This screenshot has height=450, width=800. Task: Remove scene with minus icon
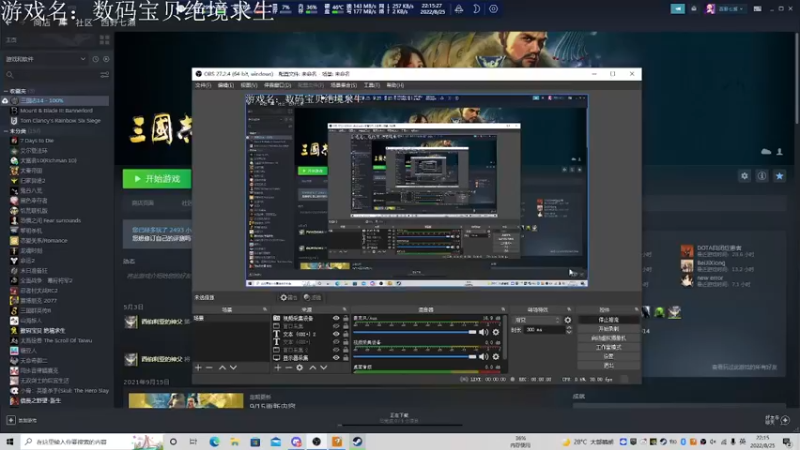pyautogui.click(x=209, y=367)
